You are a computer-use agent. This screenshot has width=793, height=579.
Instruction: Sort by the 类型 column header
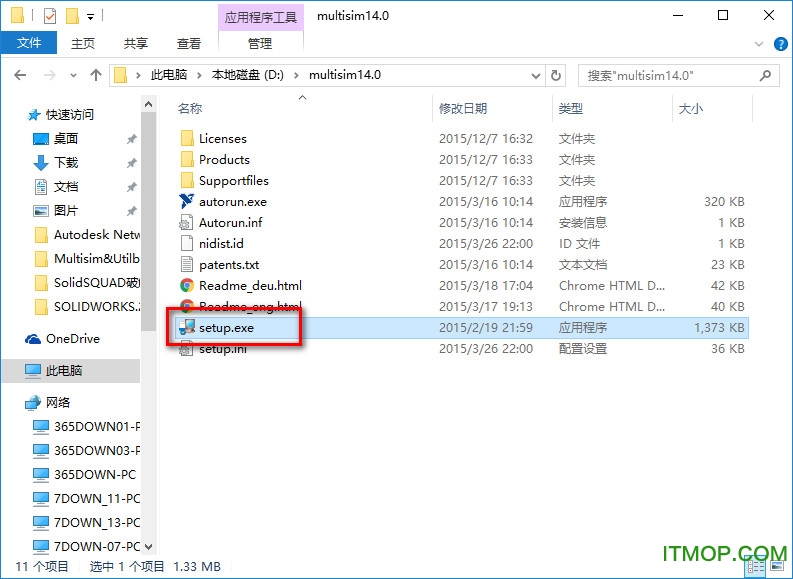[x=570, y=109]
